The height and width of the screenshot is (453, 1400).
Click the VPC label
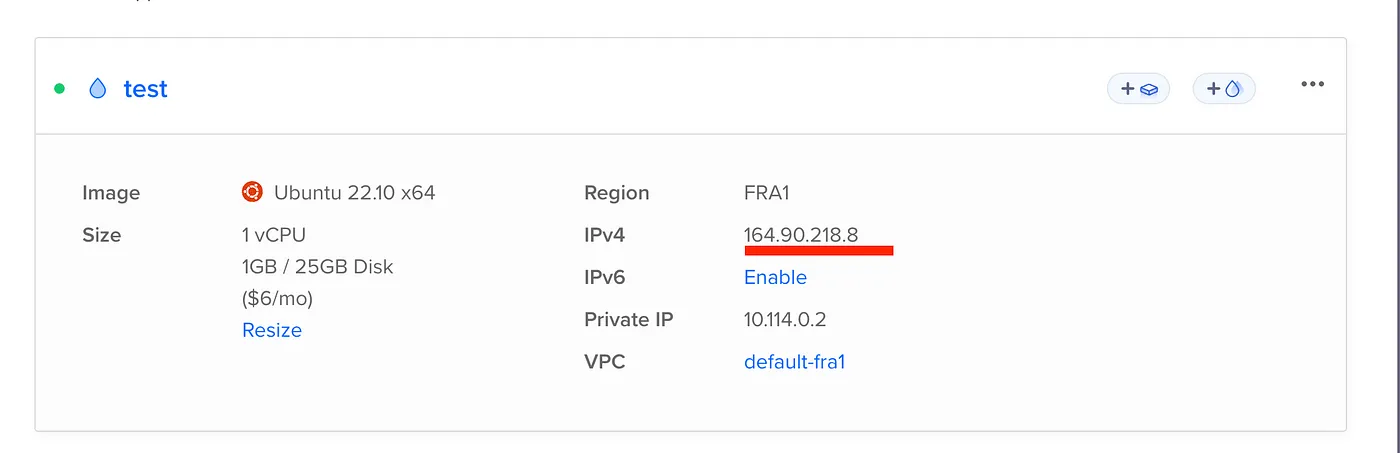click(x=605, y=362)
